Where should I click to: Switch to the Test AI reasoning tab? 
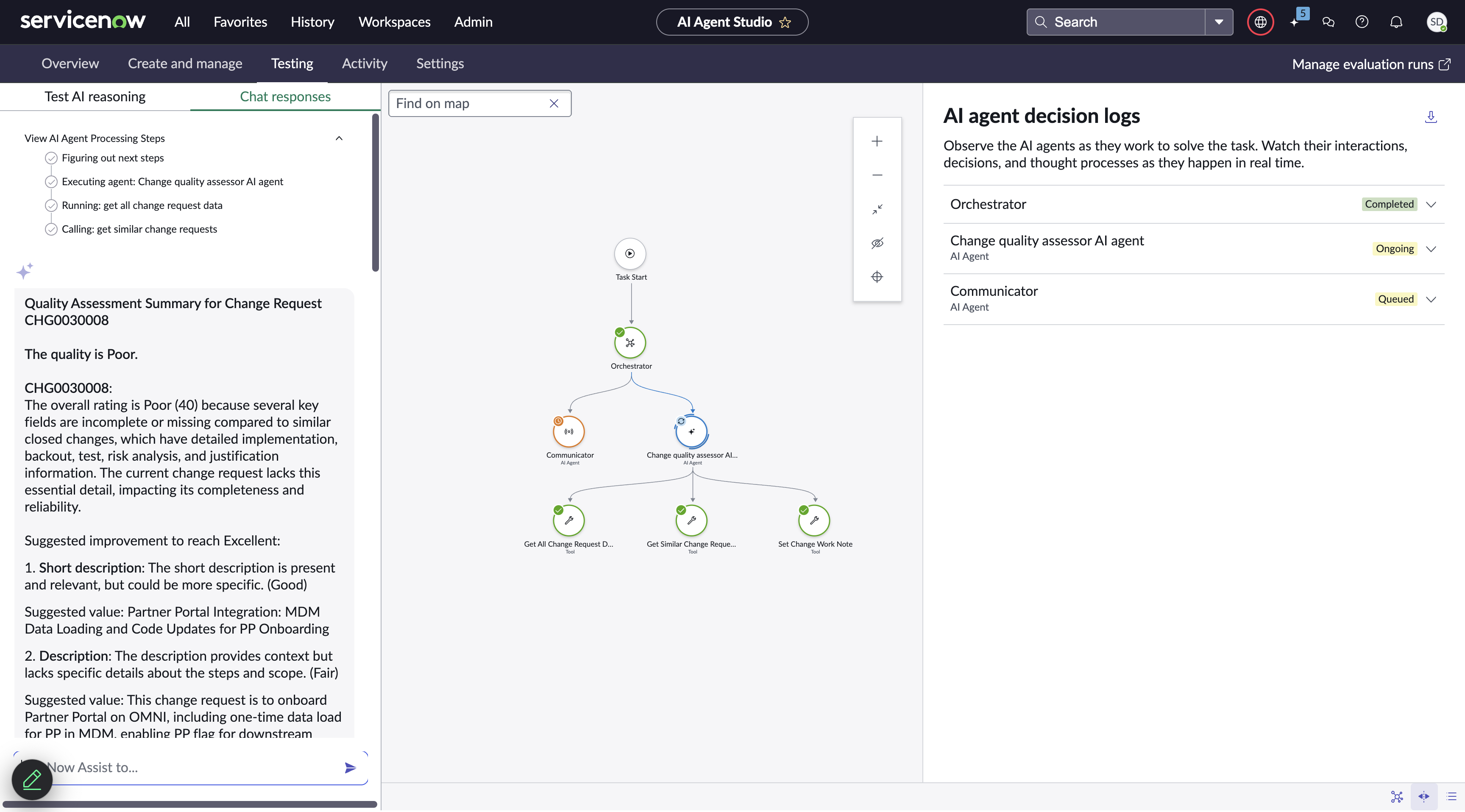(x=95, y=97)
